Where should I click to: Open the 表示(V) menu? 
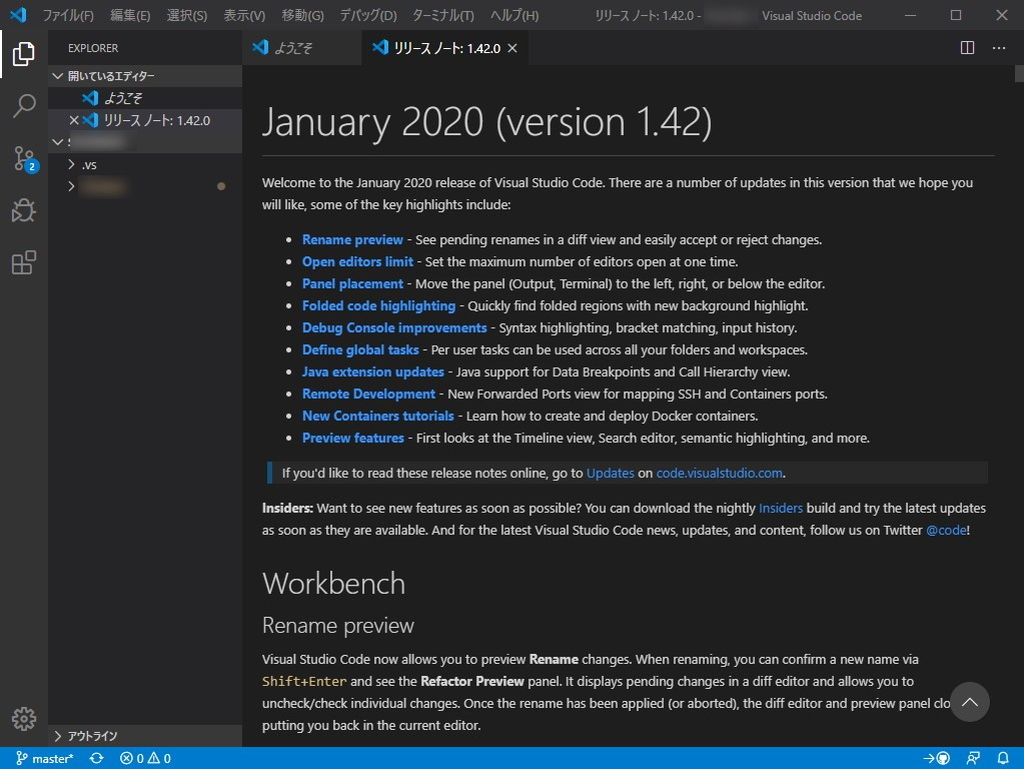point(244,15)
